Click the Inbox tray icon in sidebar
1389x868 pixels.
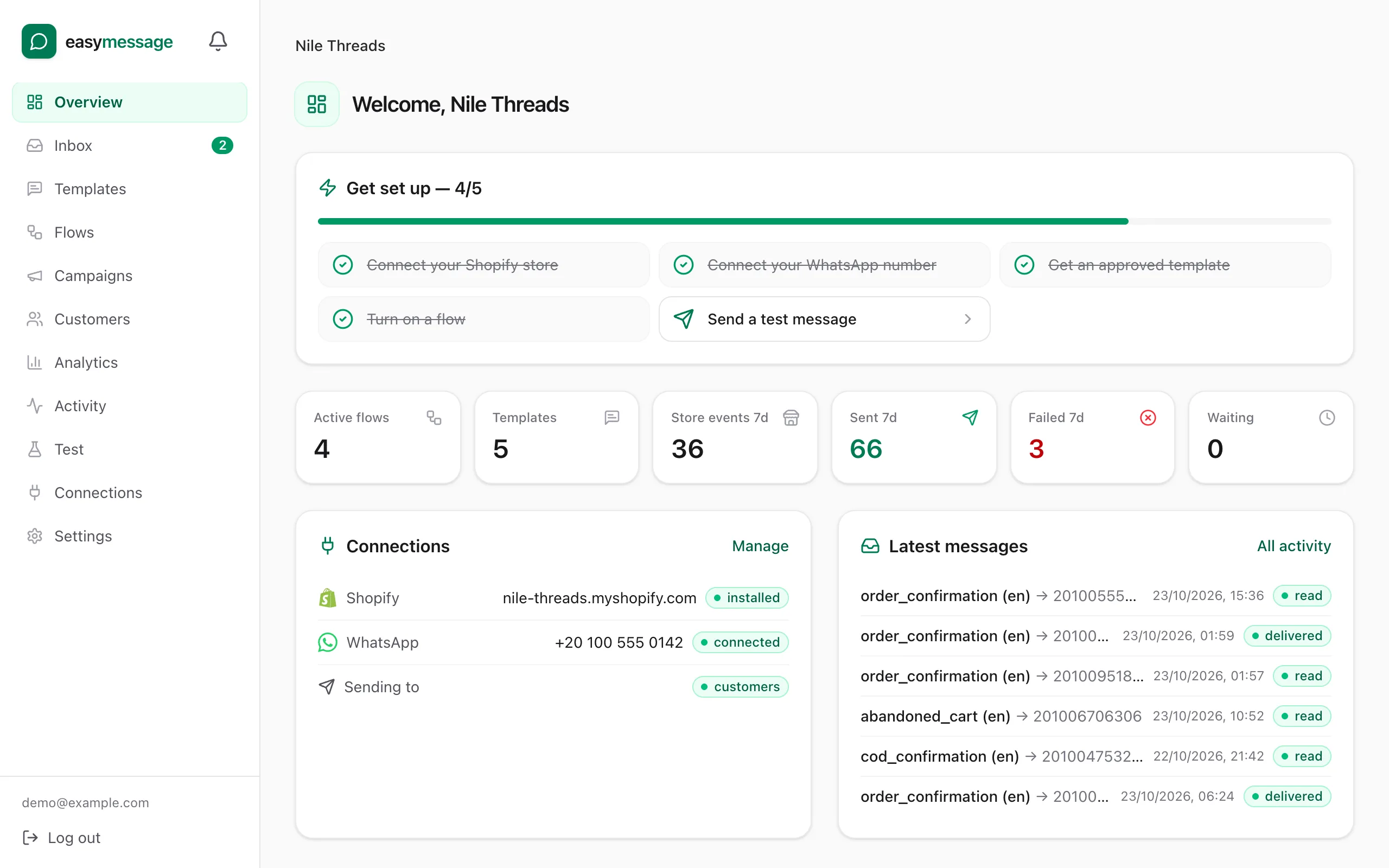coord(34,146)
